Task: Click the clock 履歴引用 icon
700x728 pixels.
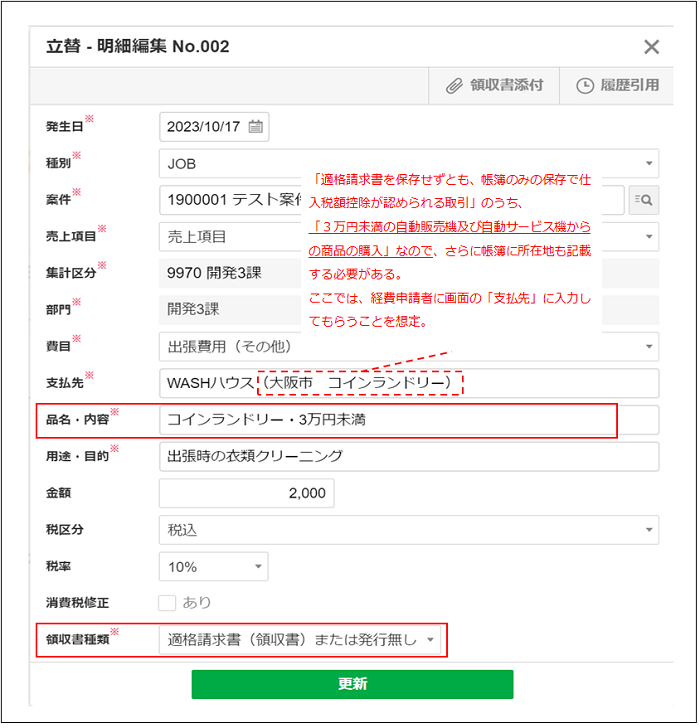Action: [585, 86]
